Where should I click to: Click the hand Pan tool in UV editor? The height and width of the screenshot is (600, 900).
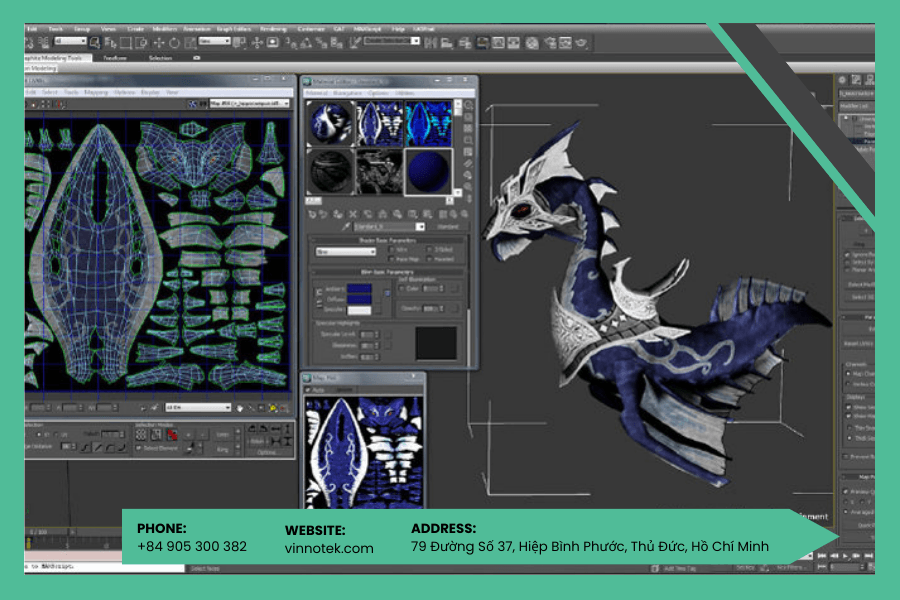(239, 408)
